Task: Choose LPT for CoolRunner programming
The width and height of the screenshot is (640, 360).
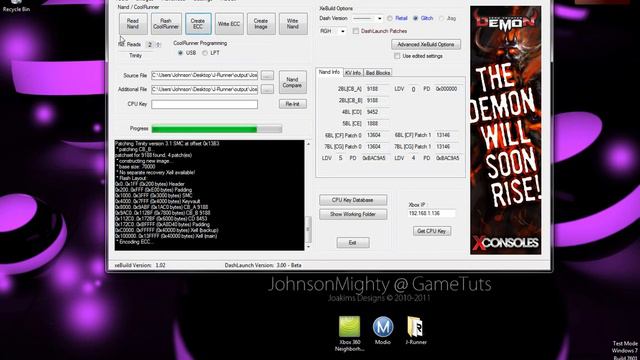Action: 211,53
